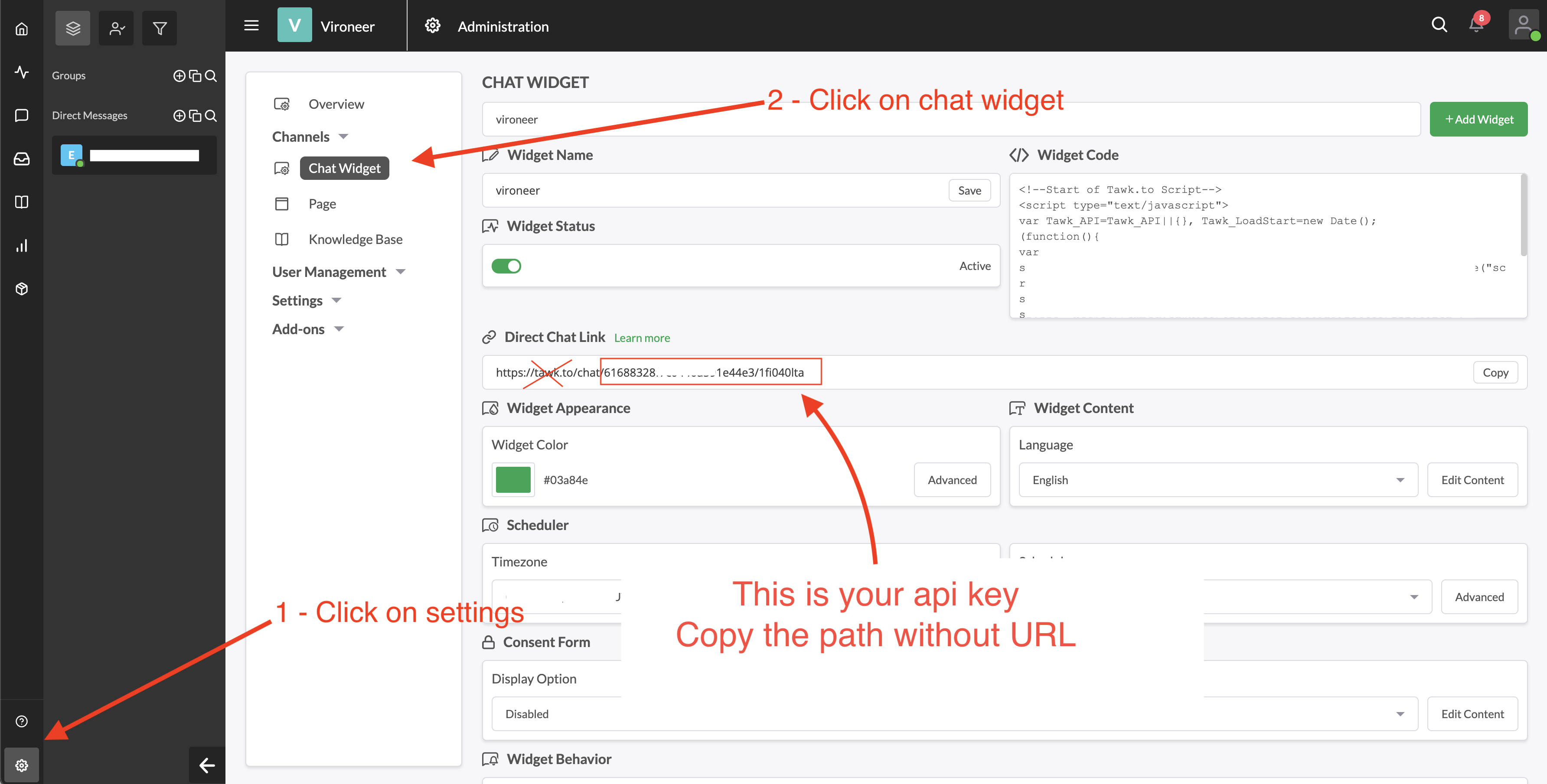Click the activity monitoring pulse icon
This screenshot has height=784, width=1547.
tap(22, 72)
